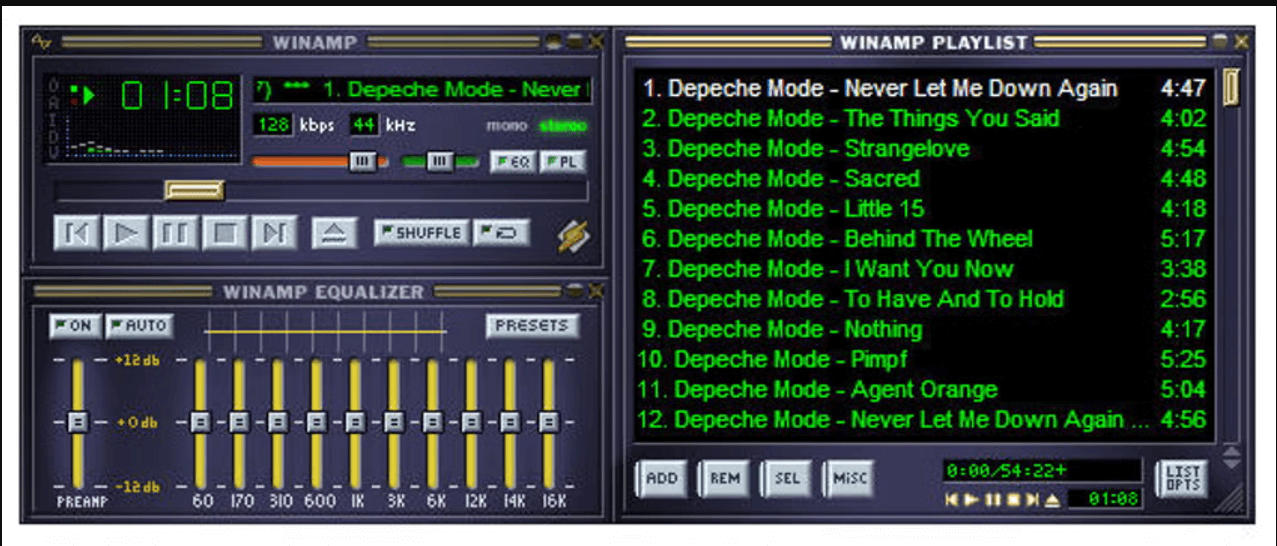
Task: Click the Winamp lightning bolt logo
Action: 573,236
